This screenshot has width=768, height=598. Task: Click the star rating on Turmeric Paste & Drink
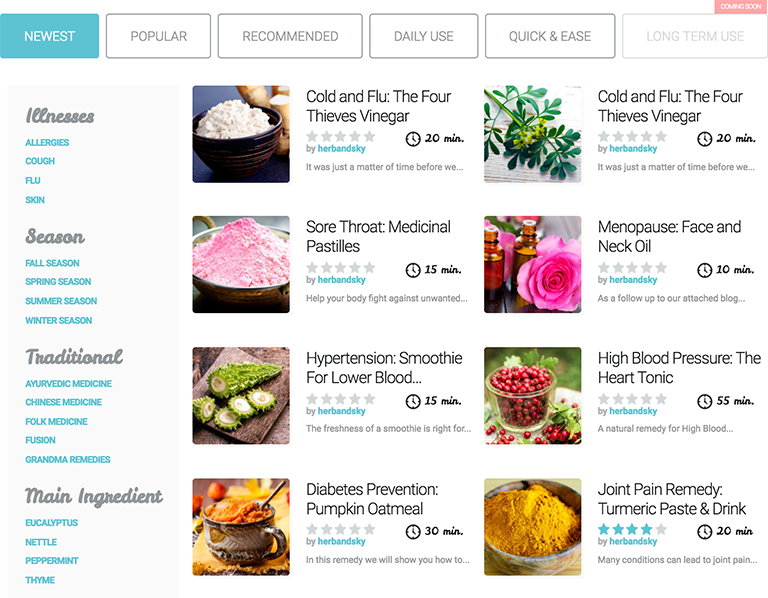pyautogui.click(x=632, y=529)
